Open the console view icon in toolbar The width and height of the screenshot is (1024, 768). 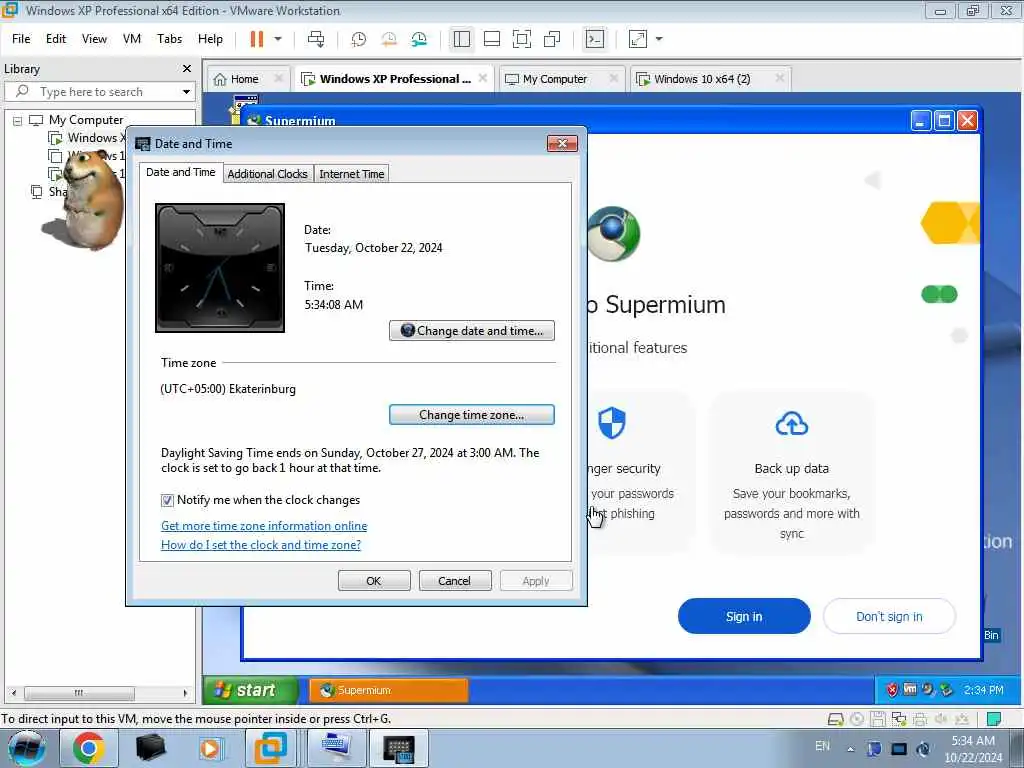pyautogui.click(x=595, y=39)
